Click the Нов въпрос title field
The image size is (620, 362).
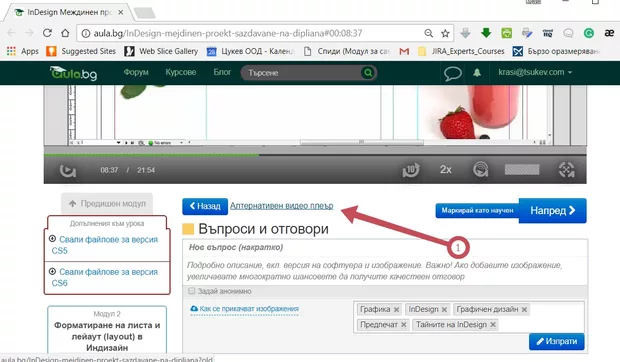(x=385, y=247)
